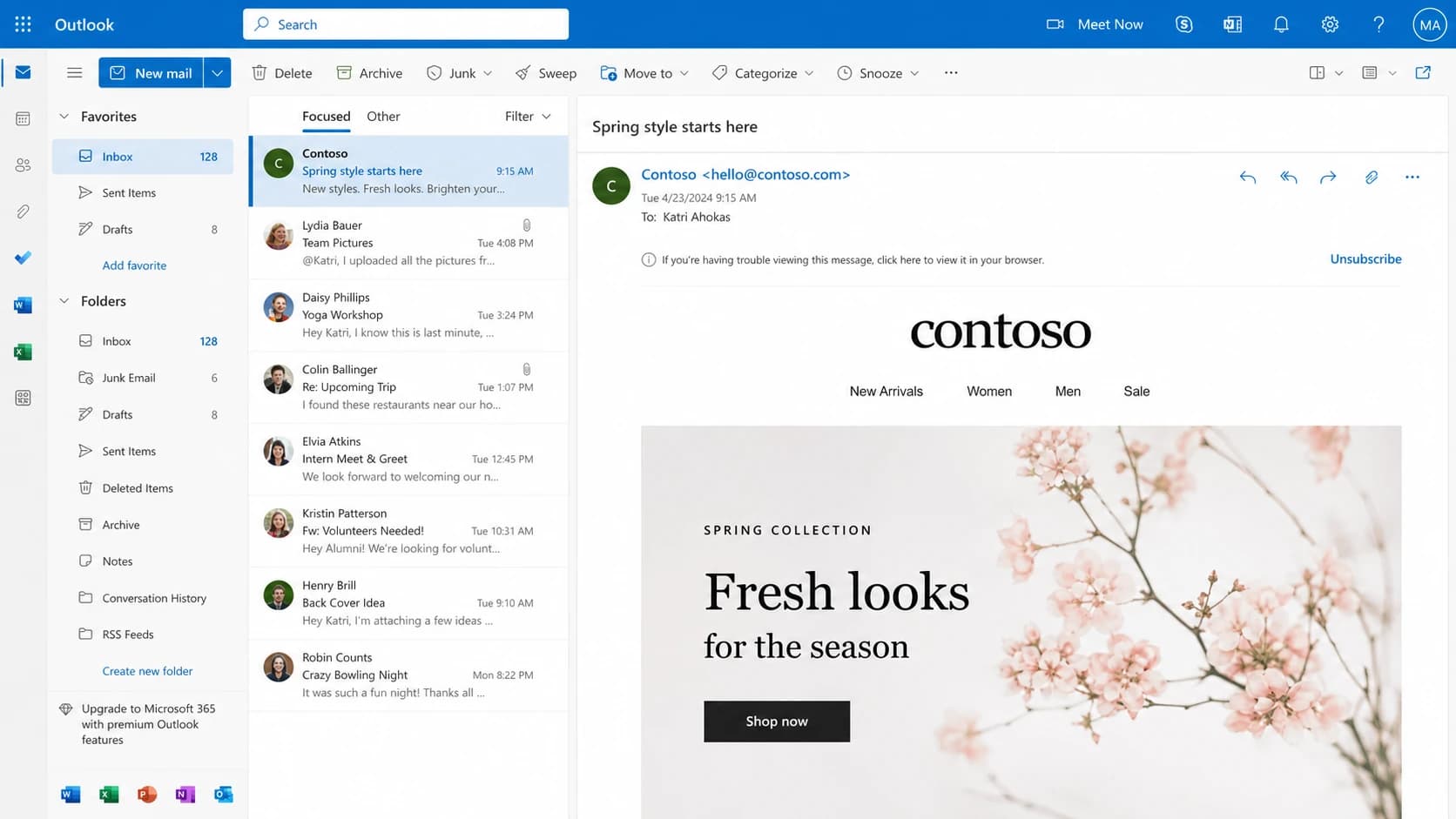
Task: Open Drafts under Favorites
Action: [x=143, y=230]
